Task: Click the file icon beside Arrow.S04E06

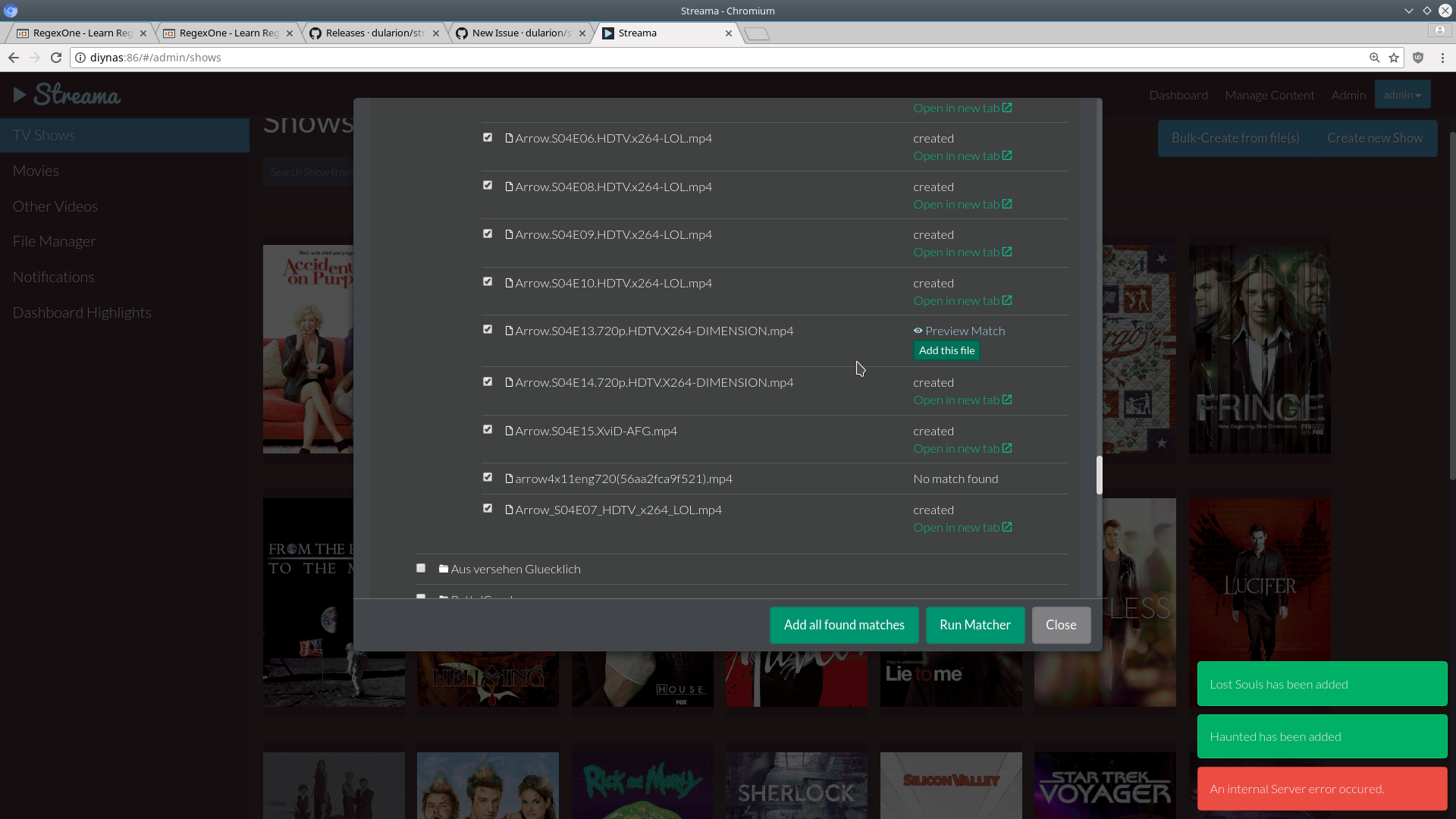Action: coord(509,138)
